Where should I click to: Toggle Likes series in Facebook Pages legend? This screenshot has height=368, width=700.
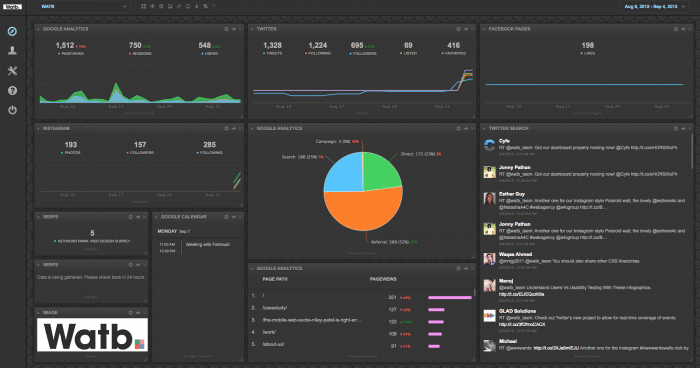tap(588, 54)
